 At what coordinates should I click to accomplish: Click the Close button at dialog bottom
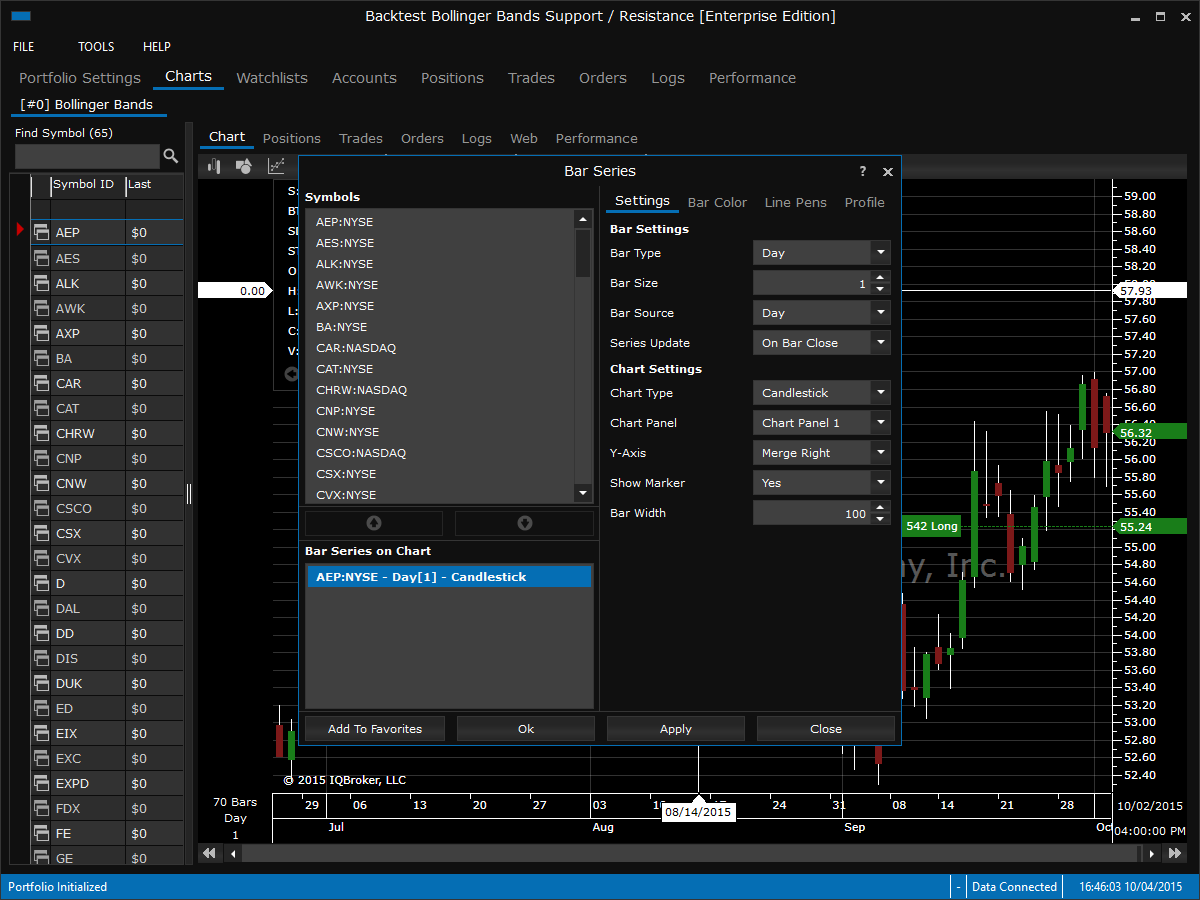point(826,729)
